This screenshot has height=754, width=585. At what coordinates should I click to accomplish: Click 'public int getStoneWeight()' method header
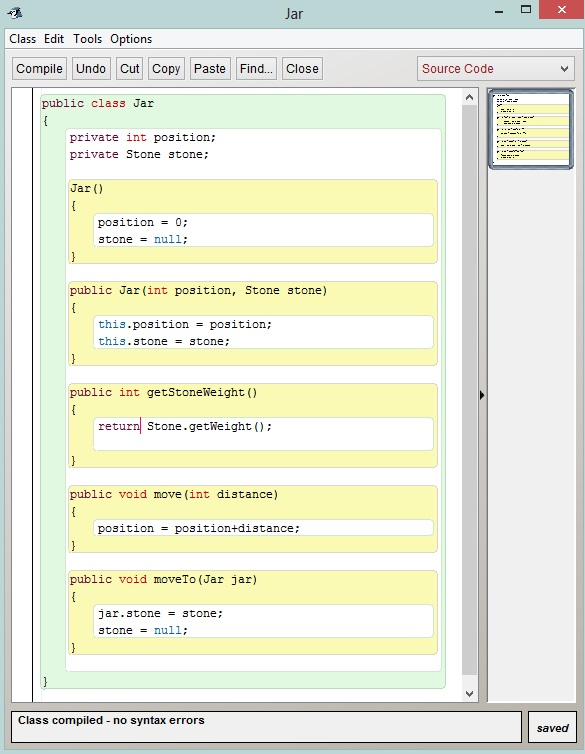click(163, 392)
